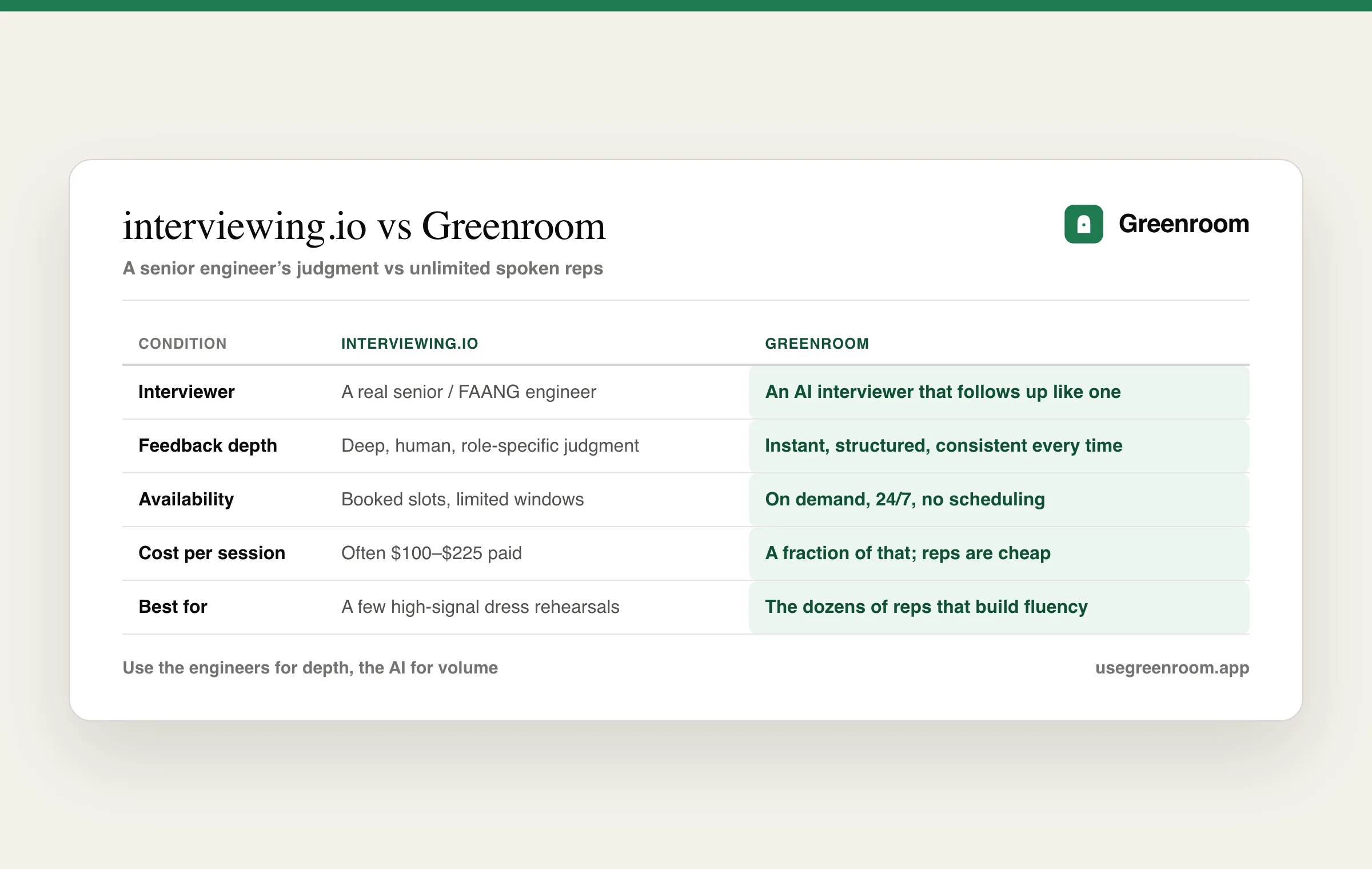Click 'On demand, 24/7, no scheduling' cell

coord(905,499)
